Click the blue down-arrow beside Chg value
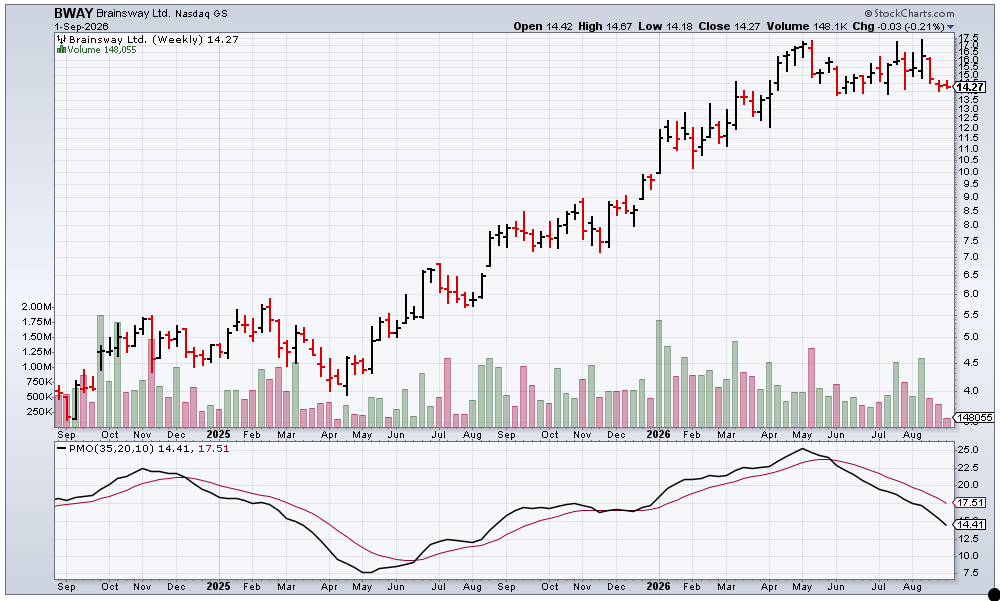The image size is (1000, 601). (951, 27)
